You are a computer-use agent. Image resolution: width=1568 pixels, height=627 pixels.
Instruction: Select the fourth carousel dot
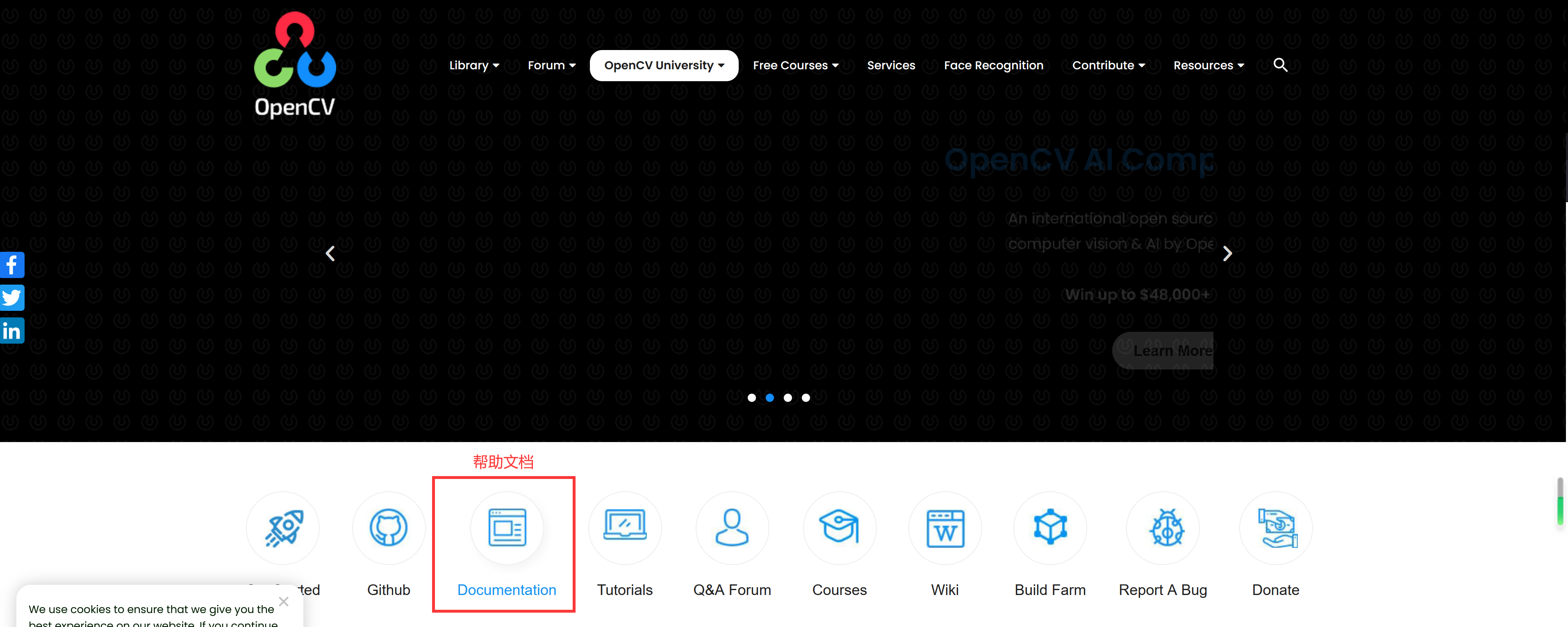805,397
